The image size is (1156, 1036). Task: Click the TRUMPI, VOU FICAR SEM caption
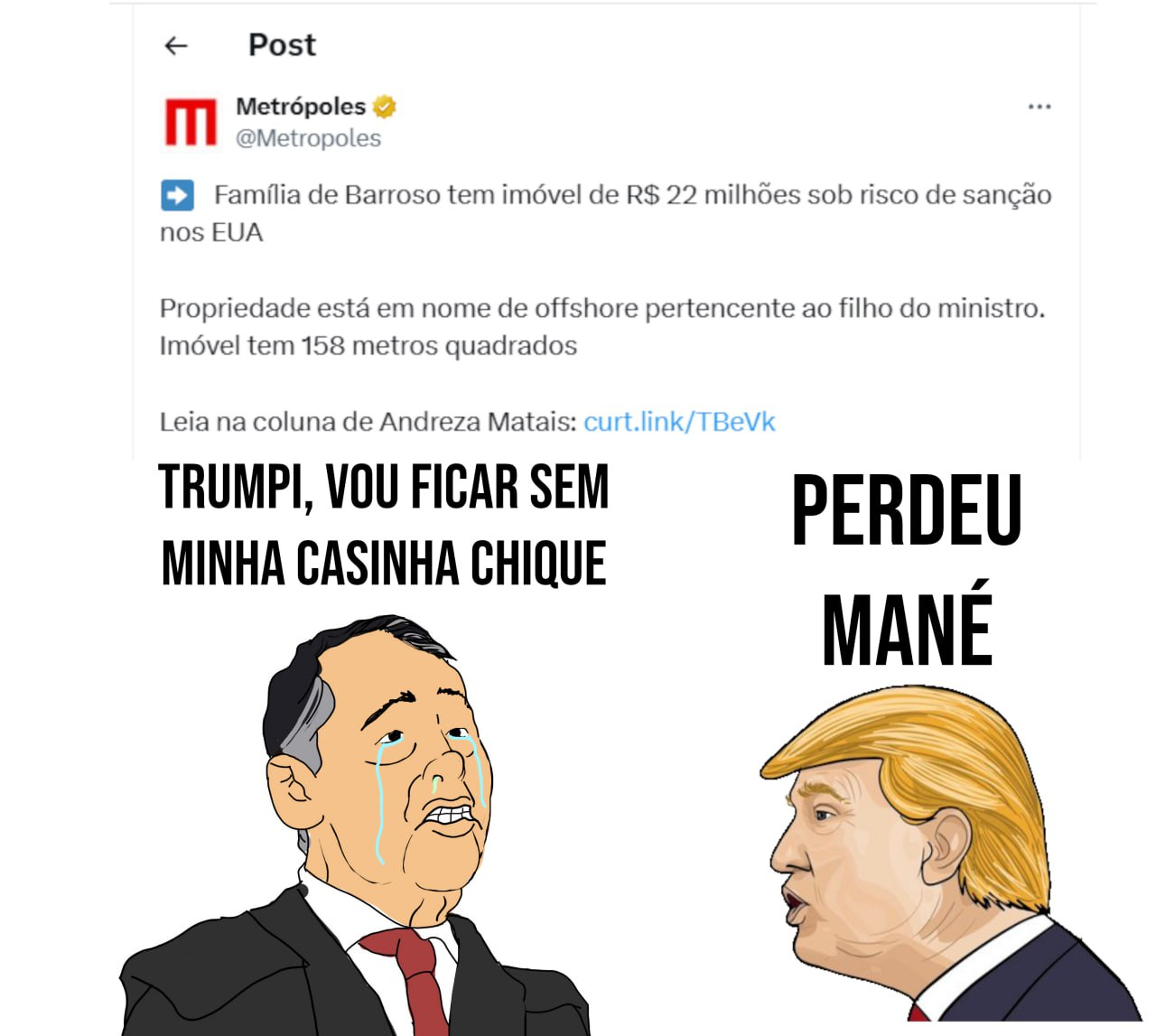[384, 488]
